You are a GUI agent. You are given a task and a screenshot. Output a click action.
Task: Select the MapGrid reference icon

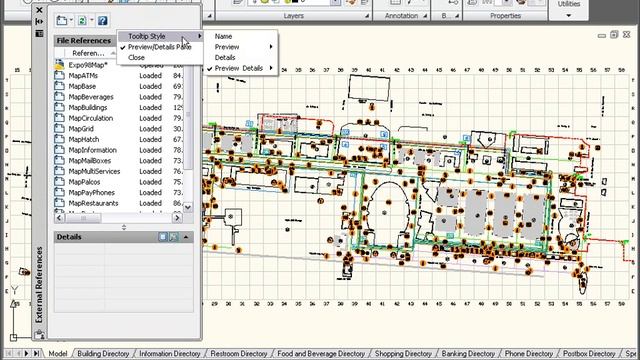60,129
